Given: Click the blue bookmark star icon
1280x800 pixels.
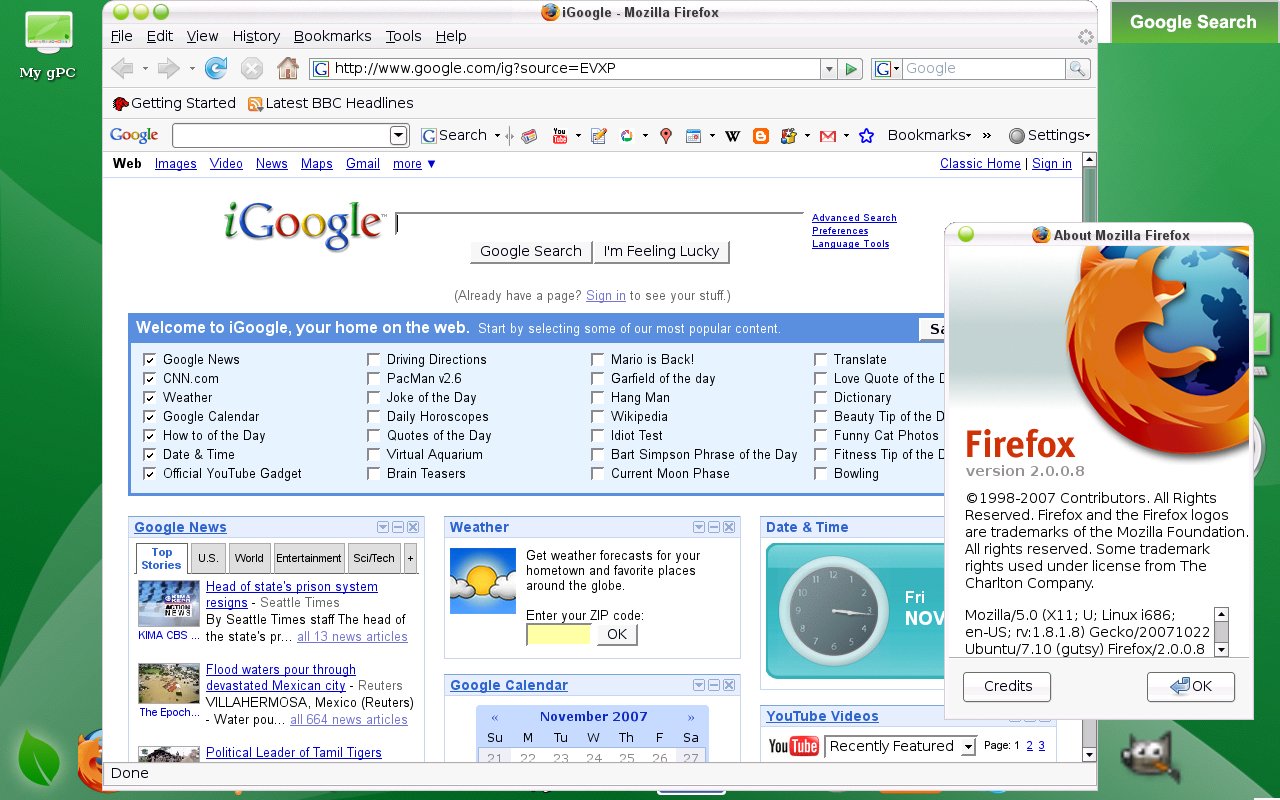Looking at the screenshot, I should coord(867,136).
